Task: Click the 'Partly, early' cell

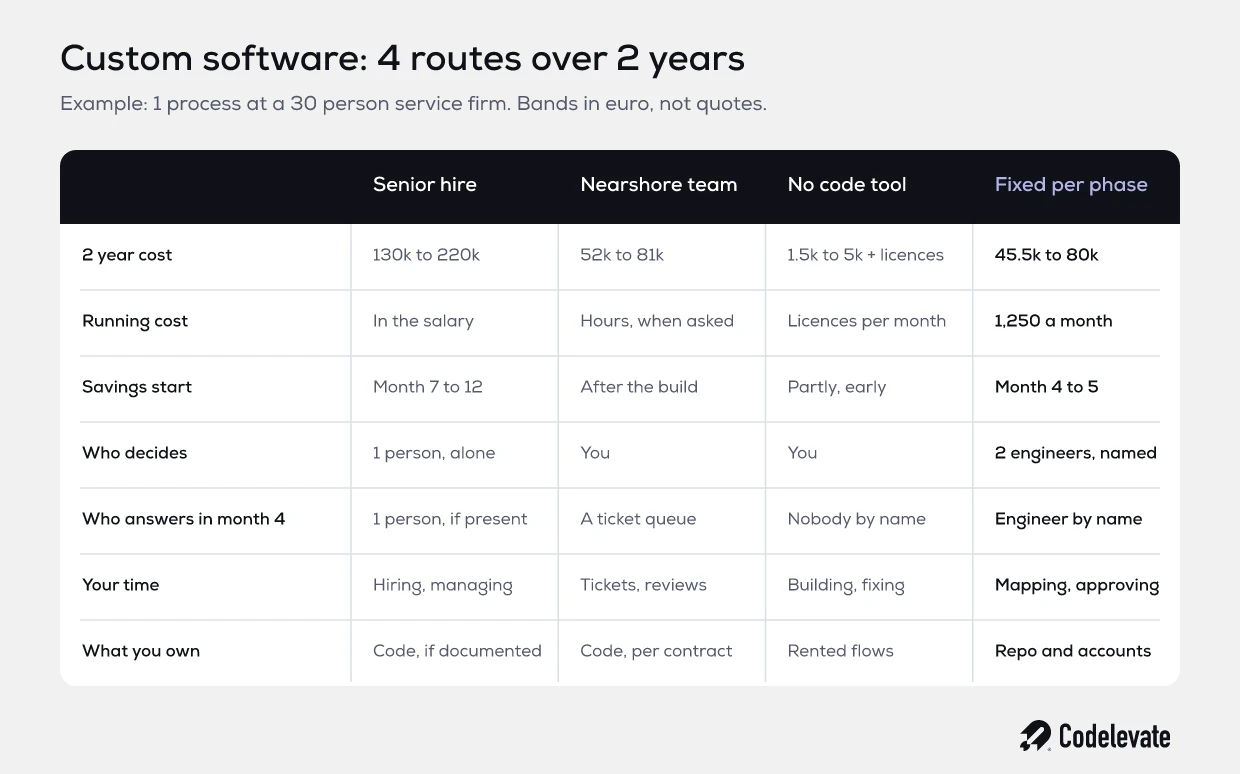Action: (837, 387)
